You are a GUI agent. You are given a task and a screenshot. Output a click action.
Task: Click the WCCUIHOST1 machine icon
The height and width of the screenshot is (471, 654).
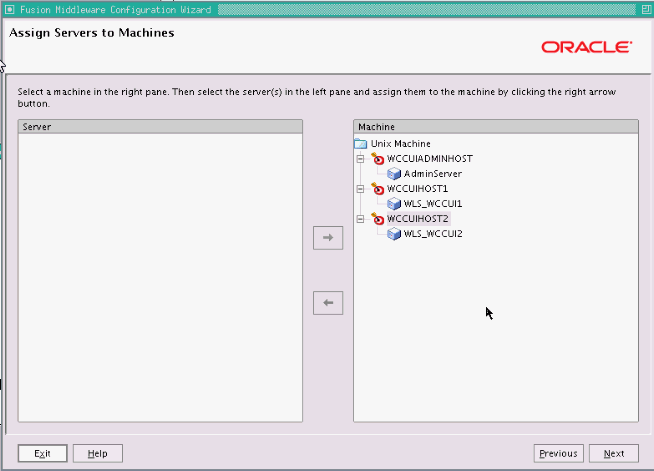pyautogui.click(x=377, y=189)
